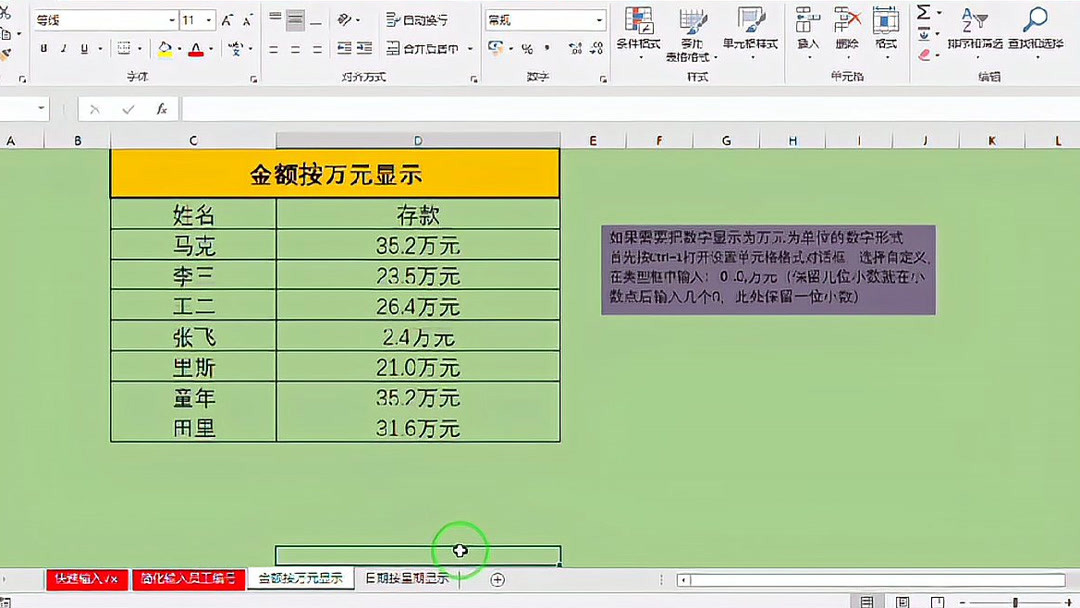Screen dimensions: 1080x608
Task: Click the new sheet plus button
Action: (x=496, y=579)
